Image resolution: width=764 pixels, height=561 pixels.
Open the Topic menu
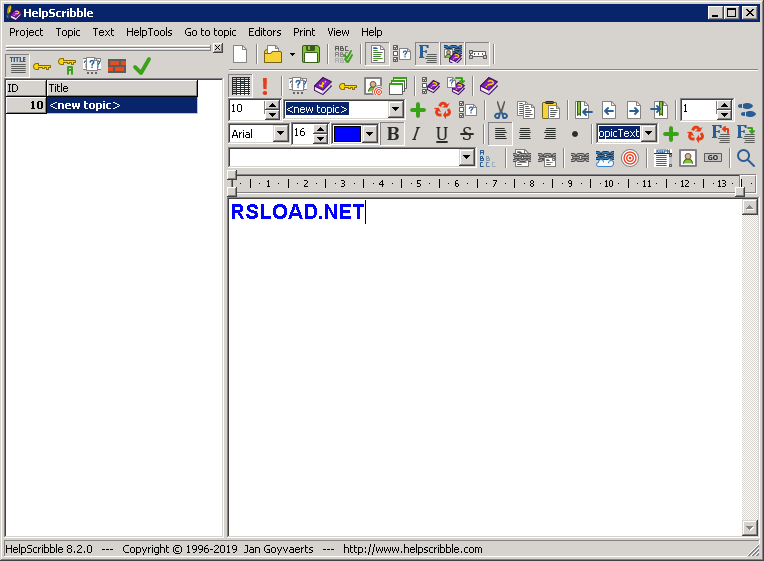68,32
